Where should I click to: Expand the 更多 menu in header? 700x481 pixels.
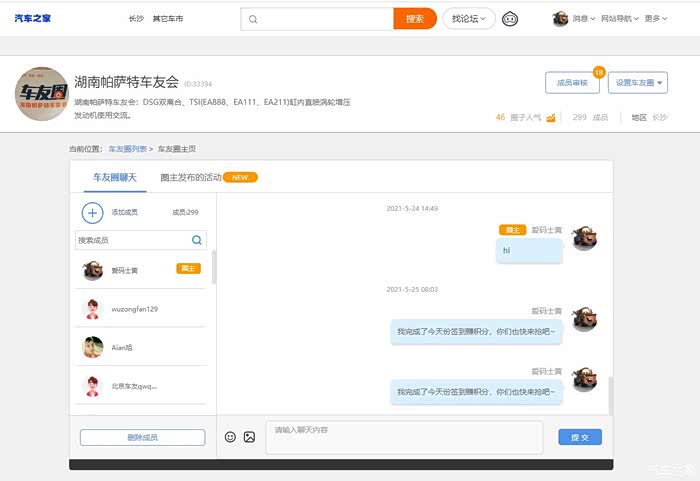tap(656, 19)
